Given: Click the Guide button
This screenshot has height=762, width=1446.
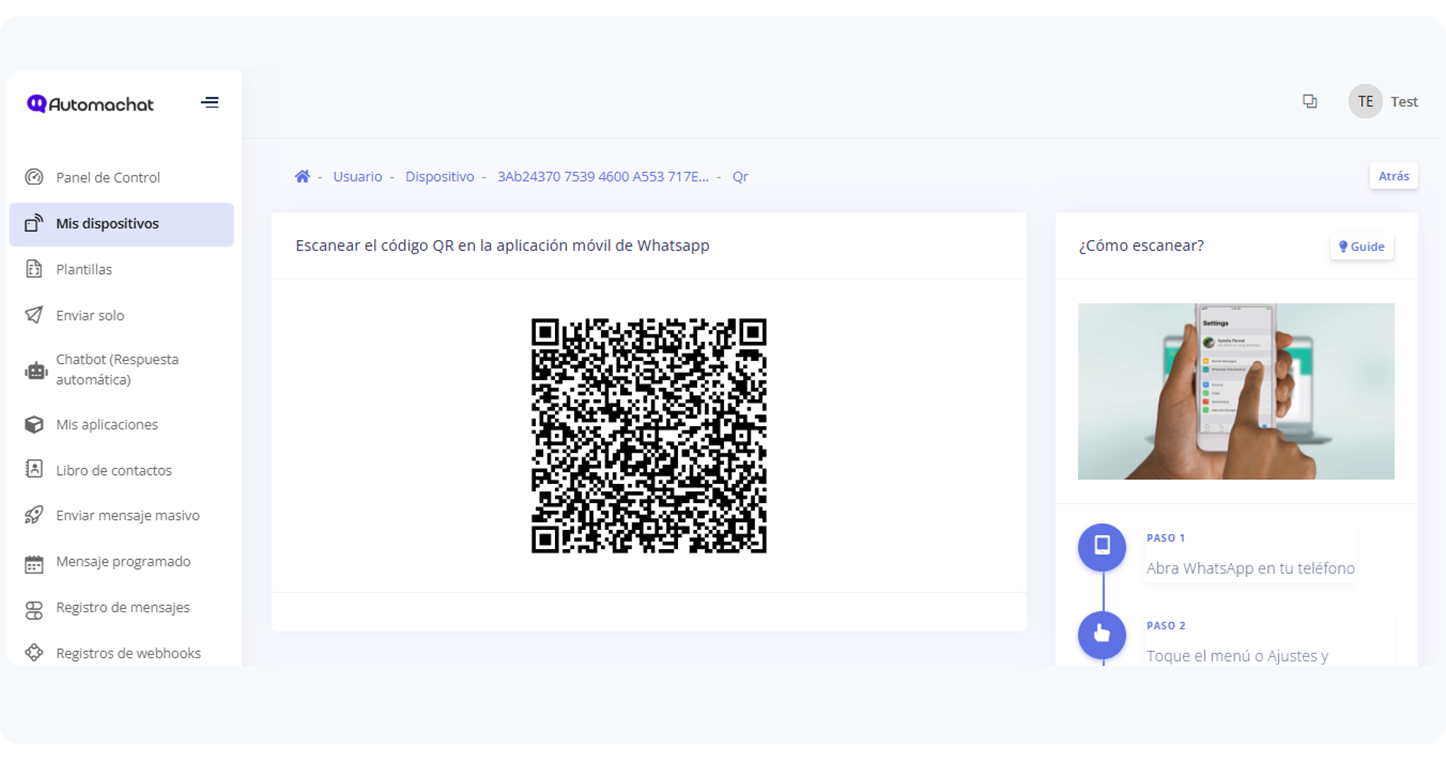Looking at the screenshot, I should [1361, 246].
